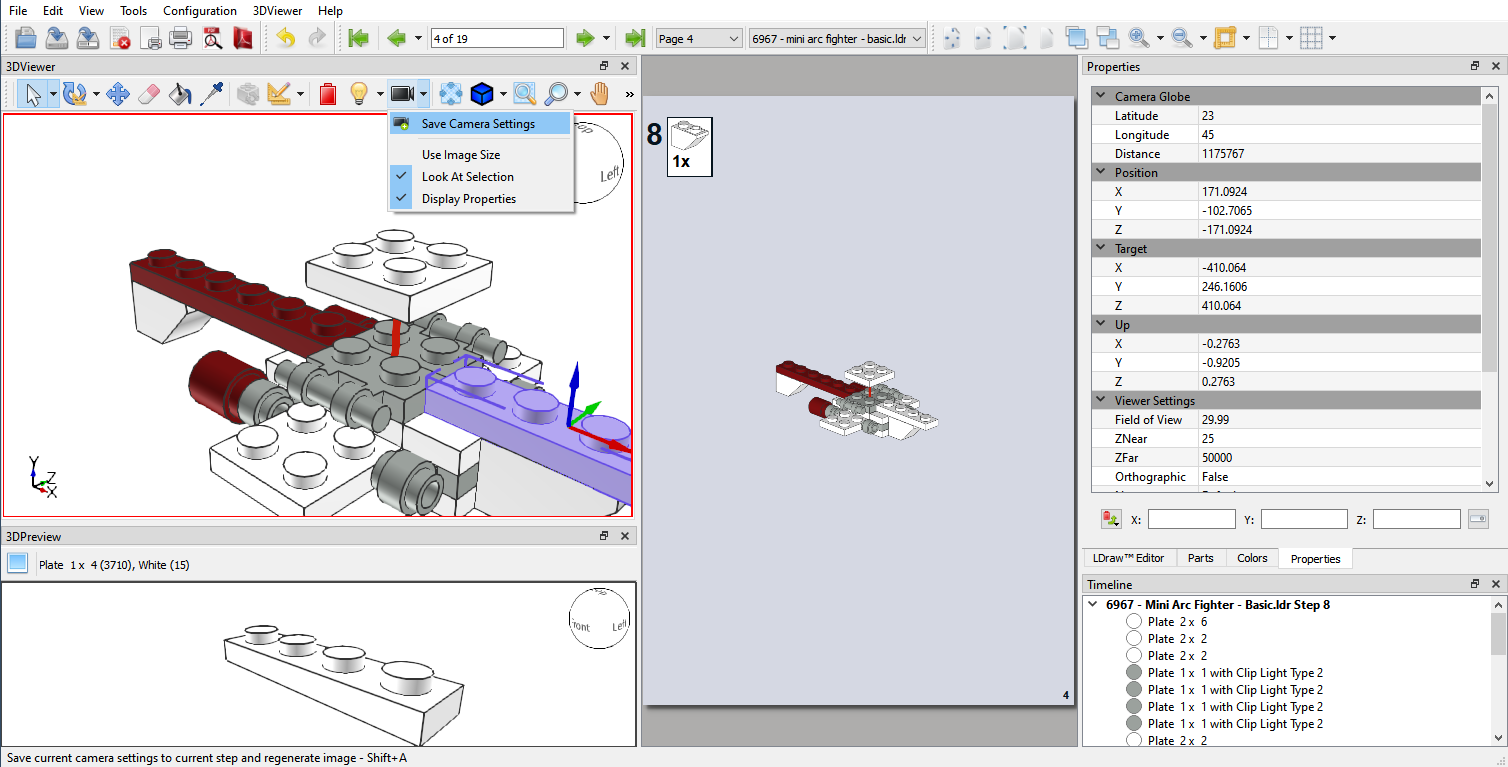Open the Export to PDF icon
1508x767 pixels.
click(x=242, y=37)
